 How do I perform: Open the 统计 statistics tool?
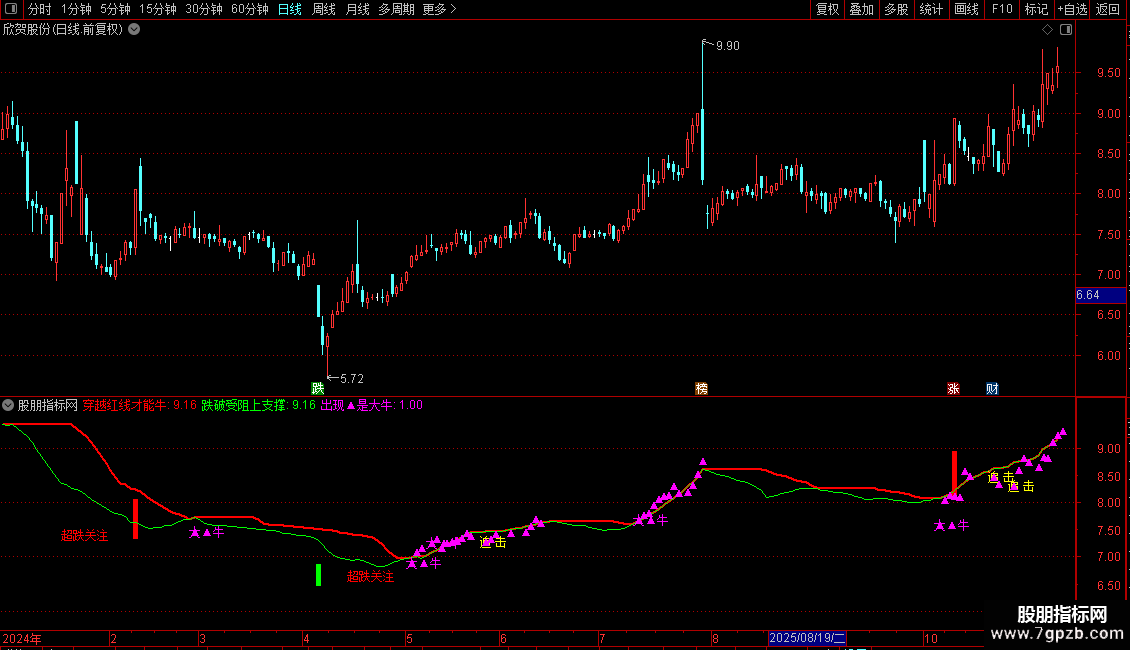931,9
